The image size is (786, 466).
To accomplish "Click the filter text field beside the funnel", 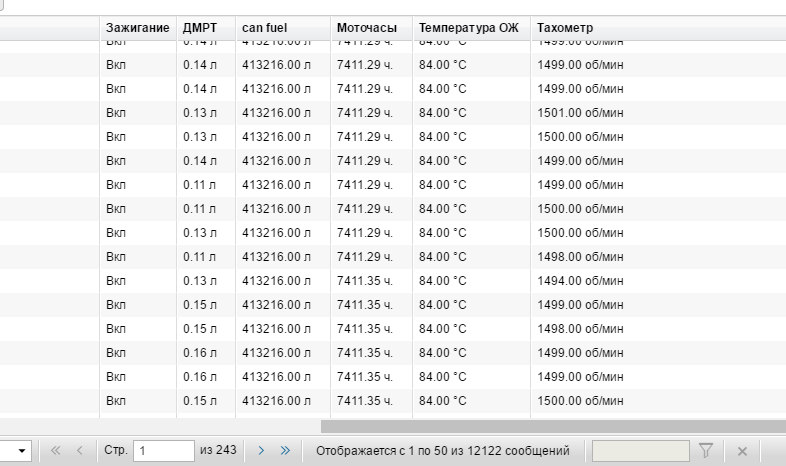I will point(640,451).
